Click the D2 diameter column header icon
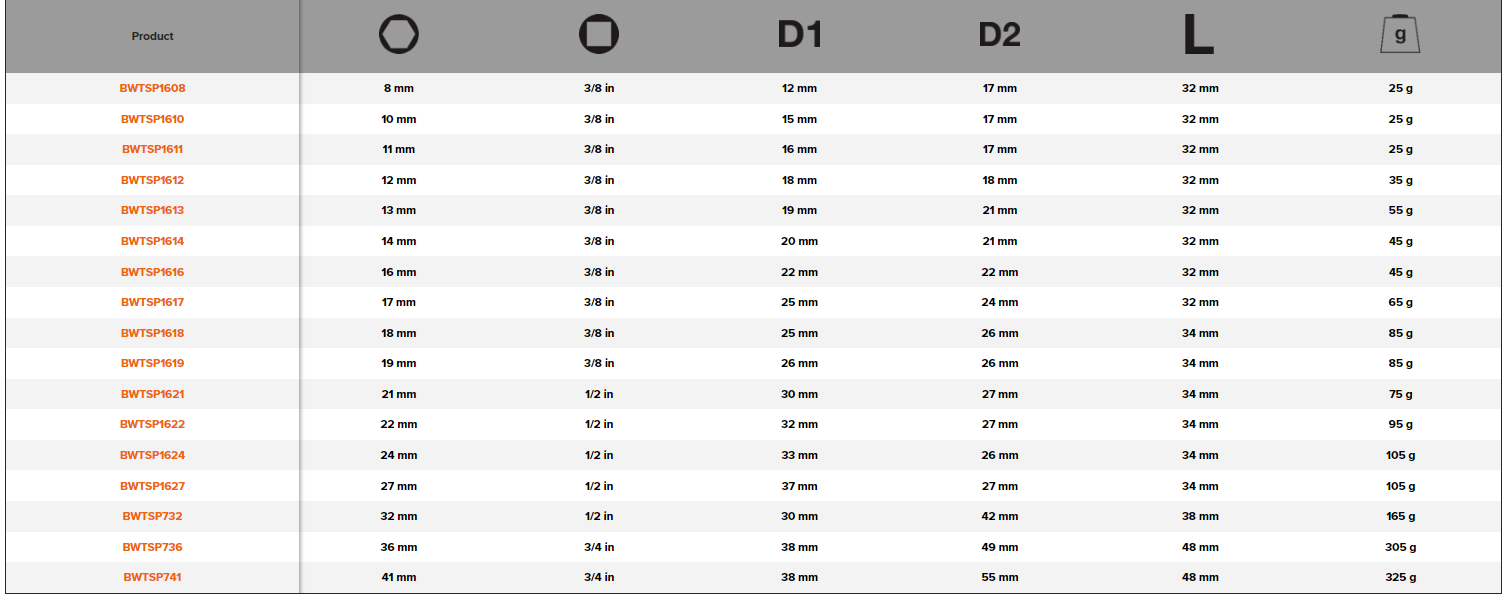The height and width of the screenshot is (596, 1506). (x=999, y=35)
